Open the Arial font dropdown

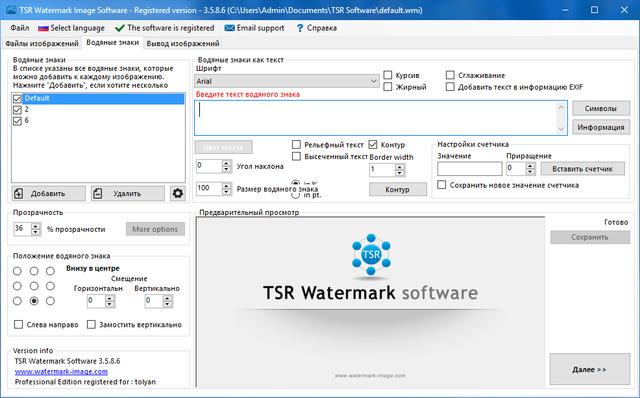[287, 81]
